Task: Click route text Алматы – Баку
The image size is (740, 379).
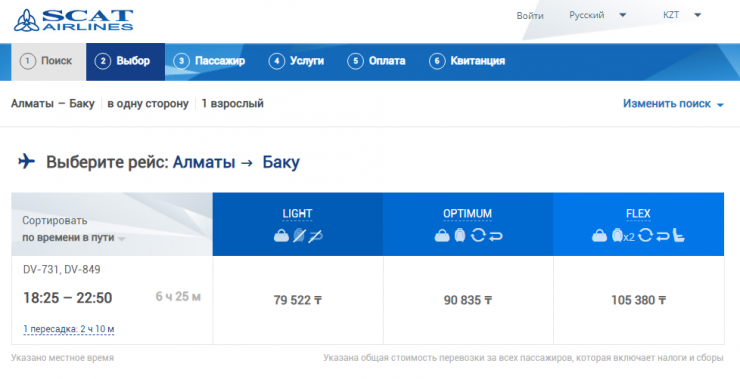Action: pyautogui.click(x=53, y=104)
